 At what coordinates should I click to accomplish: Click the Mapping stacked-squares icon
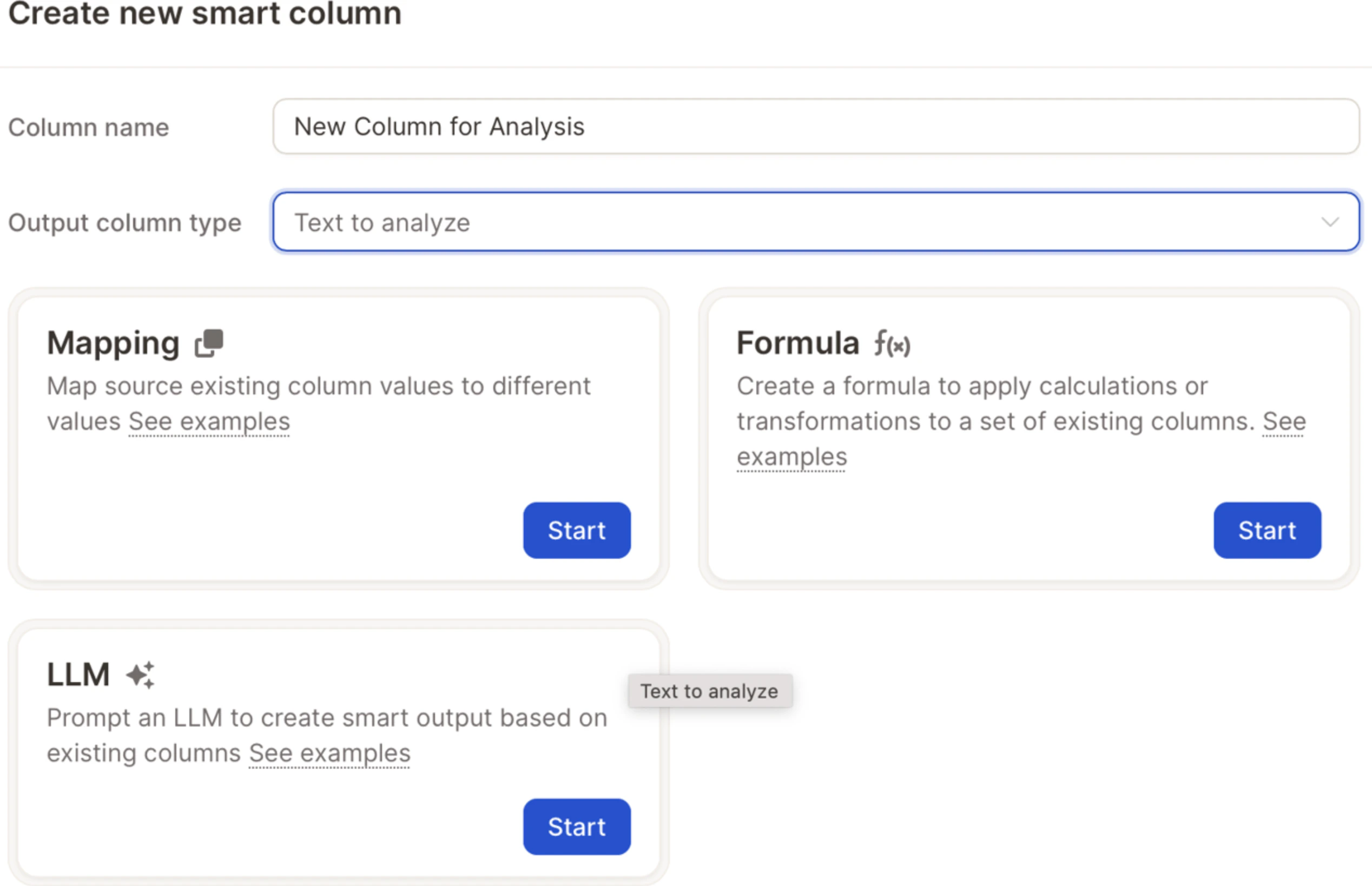coord(209,343)
